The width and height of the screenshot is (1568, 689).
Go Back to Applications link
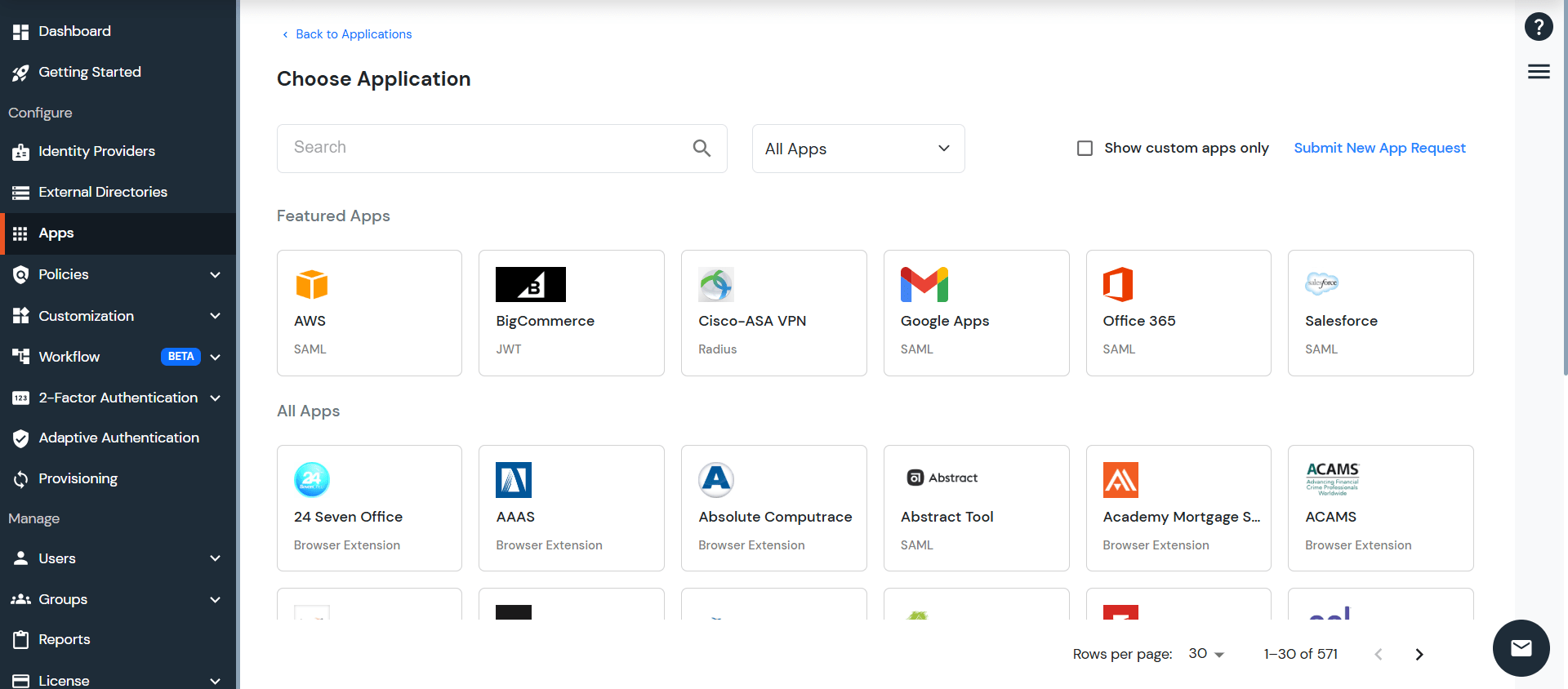346,34
